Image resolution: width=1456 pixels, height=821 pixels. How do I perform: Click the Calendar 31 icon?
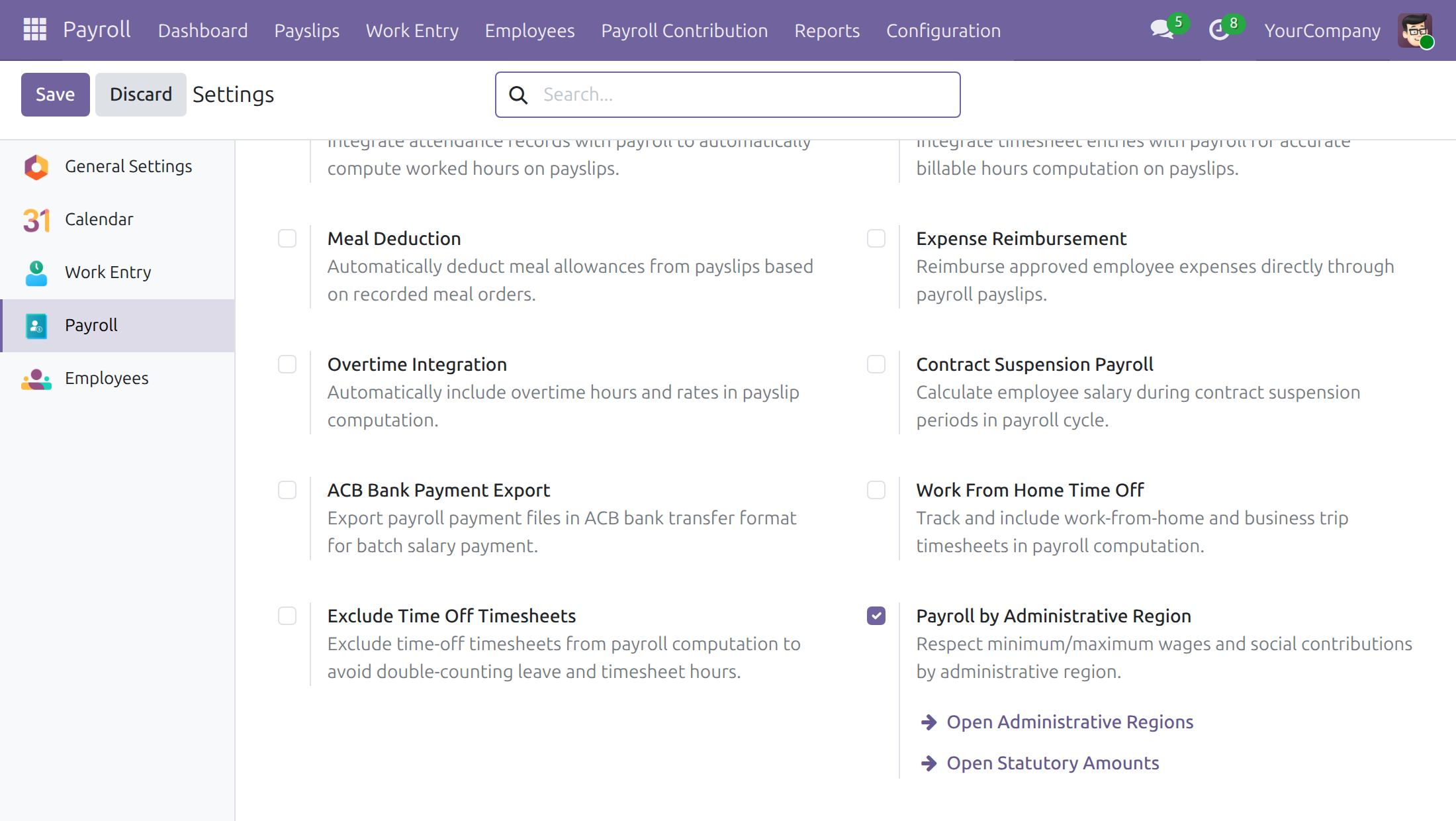point(36,220)
